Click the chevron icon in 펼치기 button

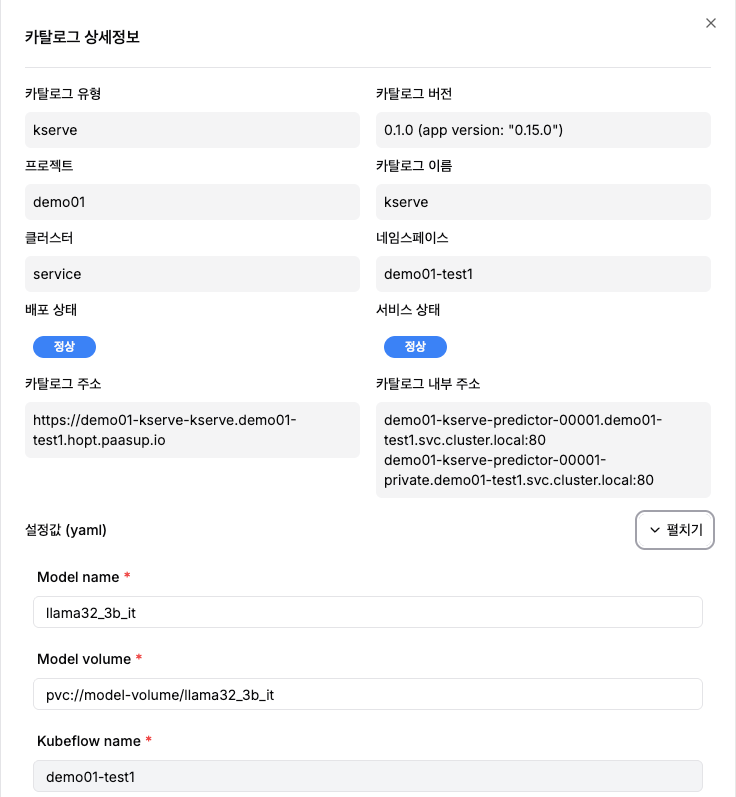pos(655,530)
